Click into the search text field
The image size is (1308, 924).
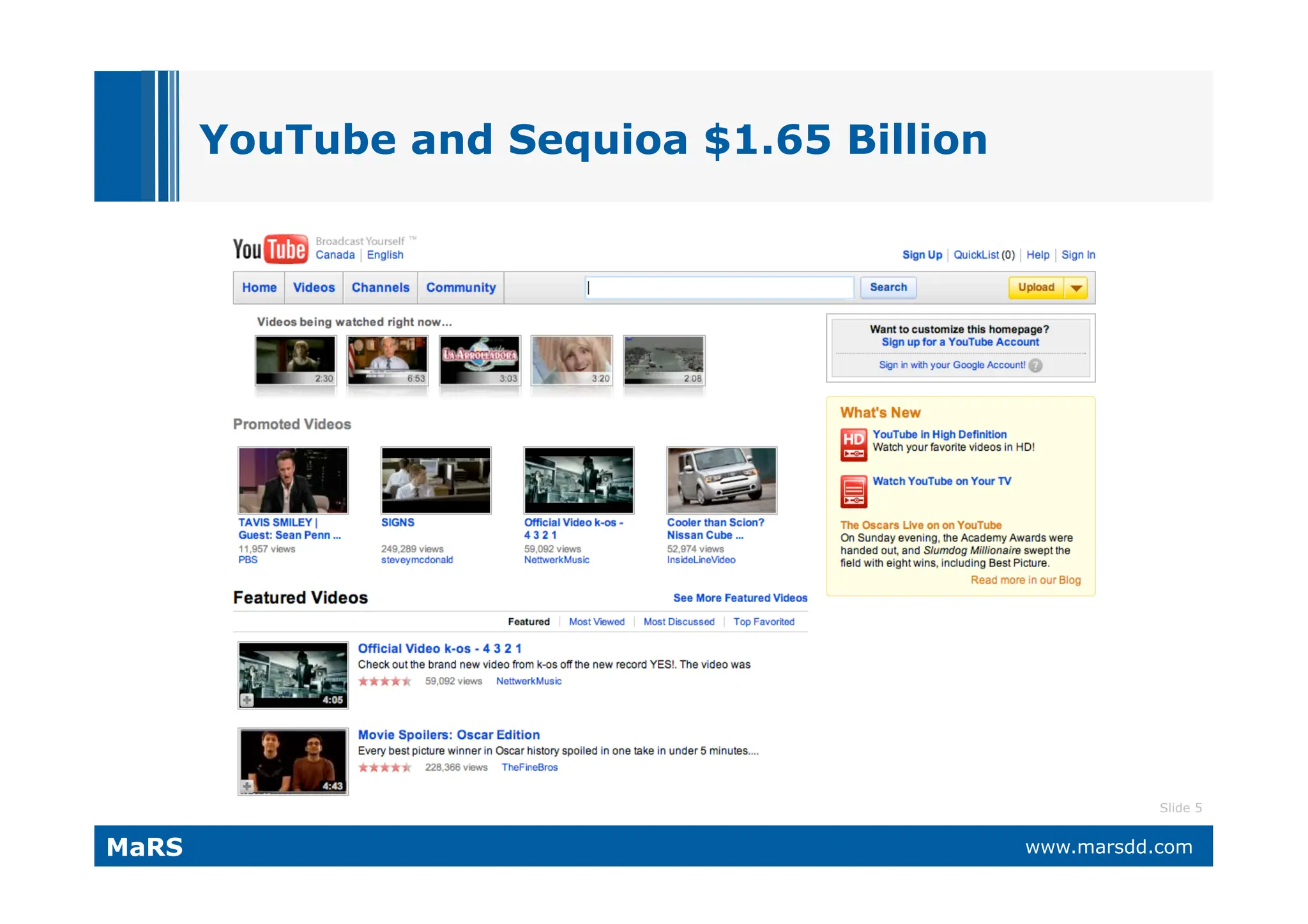tap(719, 287)
